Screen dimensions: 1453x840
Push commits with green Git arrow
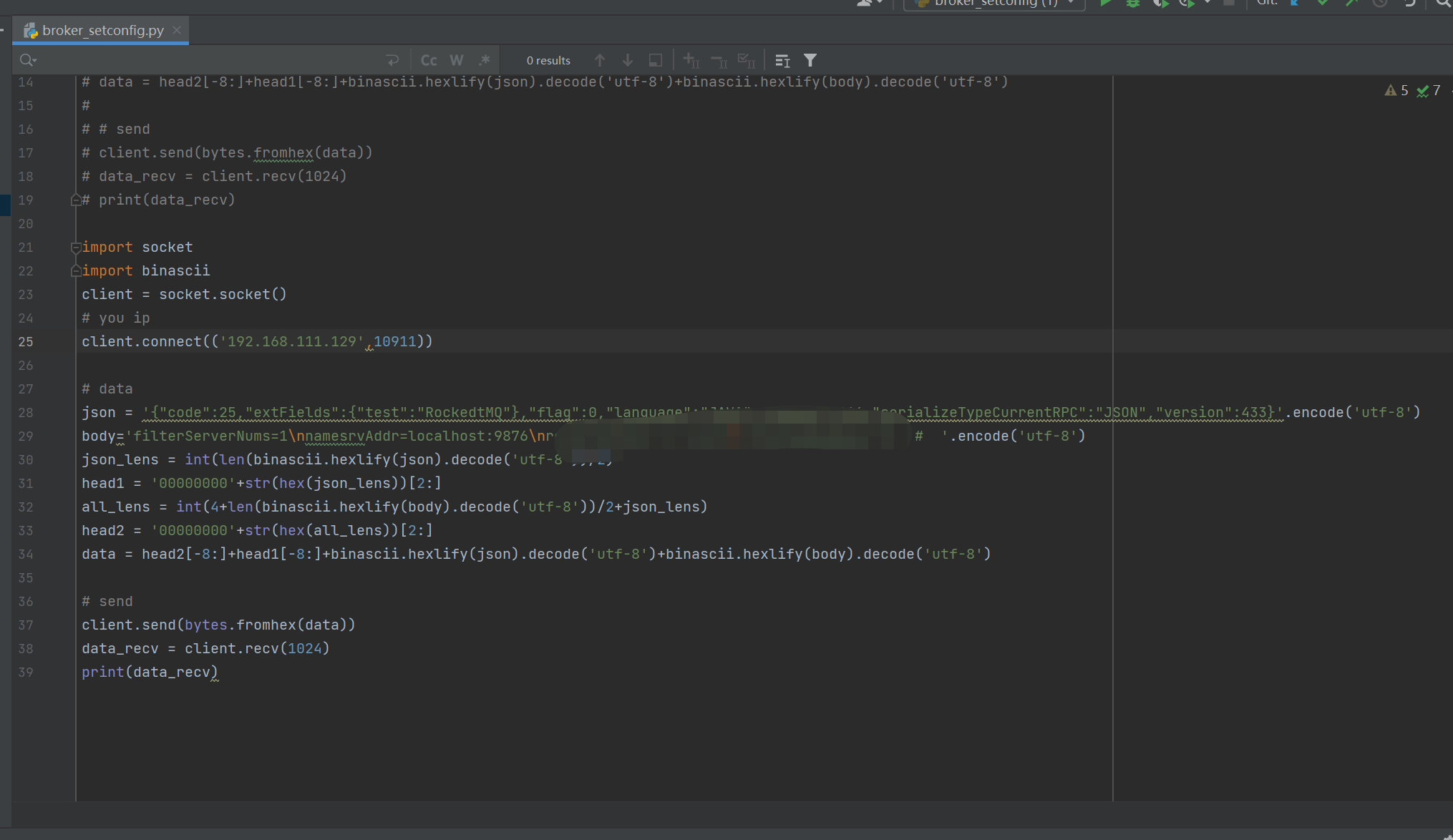1351,3
